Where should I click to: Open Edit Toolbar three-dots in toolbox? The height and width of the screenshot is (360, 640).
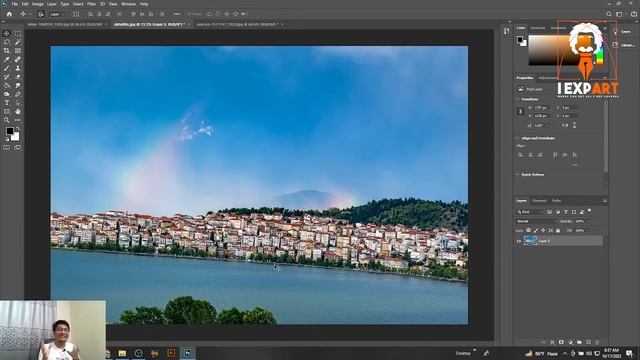(x=18, y=120)
